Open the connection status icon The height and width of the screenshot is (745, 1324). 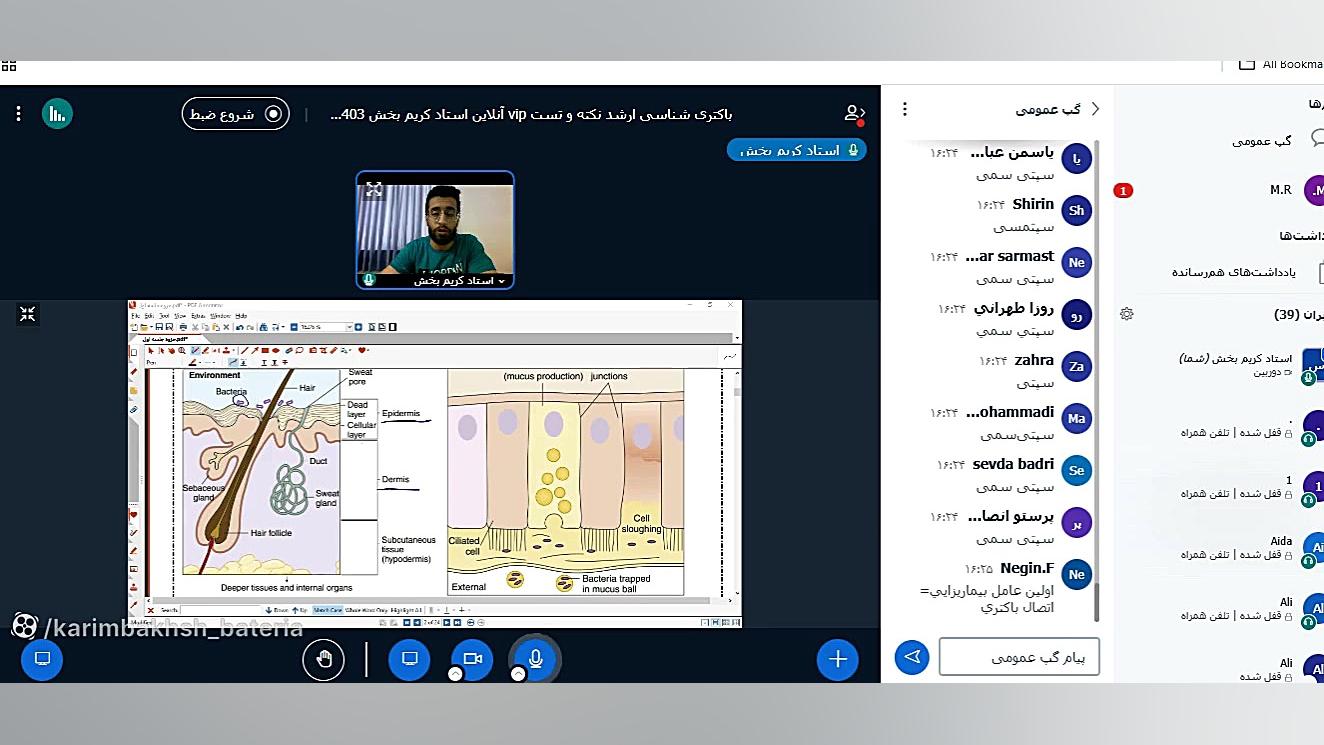[57, 114]
